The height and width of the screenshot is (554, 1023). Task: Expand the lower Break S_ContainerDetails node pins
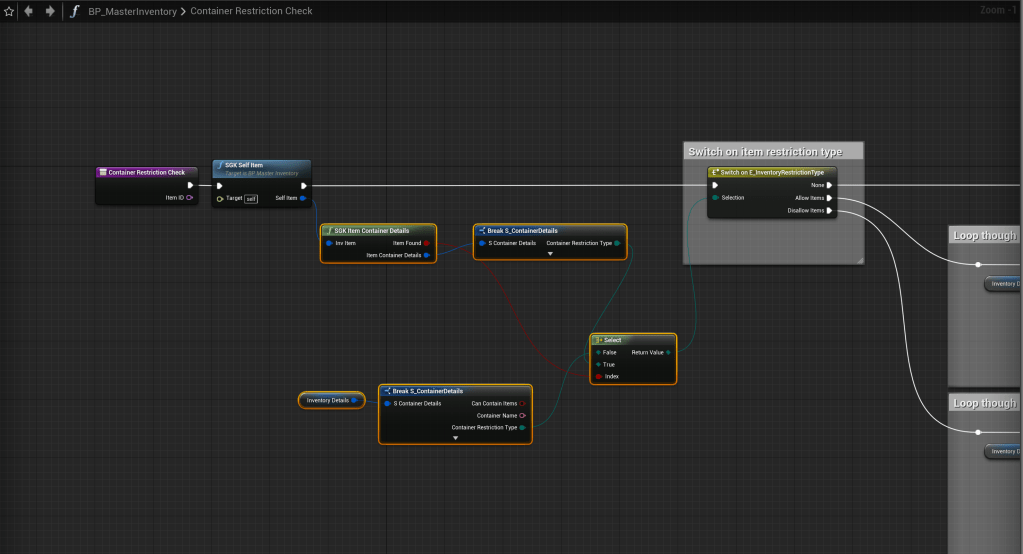455,438
